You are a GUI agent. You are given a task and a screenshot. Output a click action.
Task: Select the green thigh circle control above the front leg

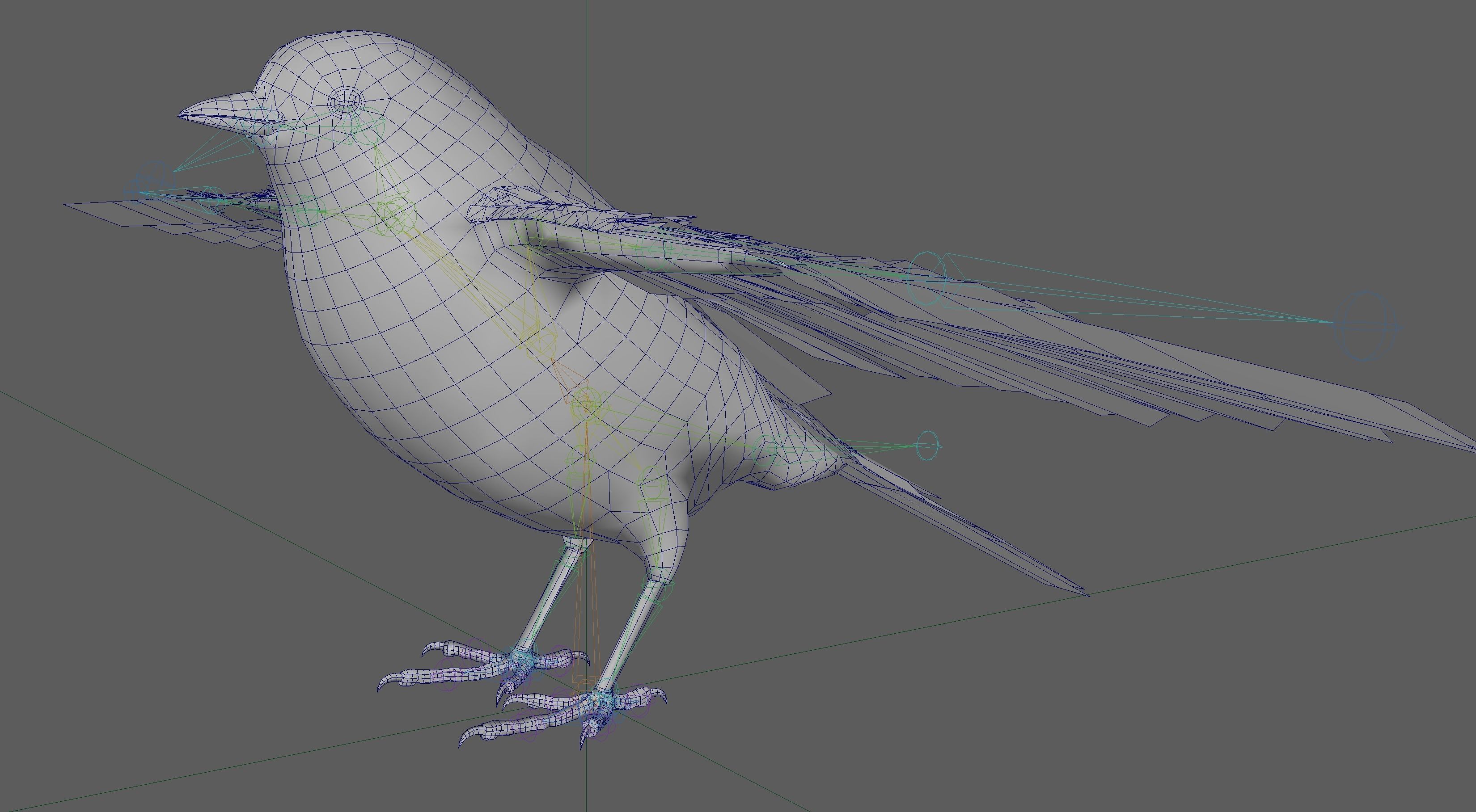click(x=653, y=482)
